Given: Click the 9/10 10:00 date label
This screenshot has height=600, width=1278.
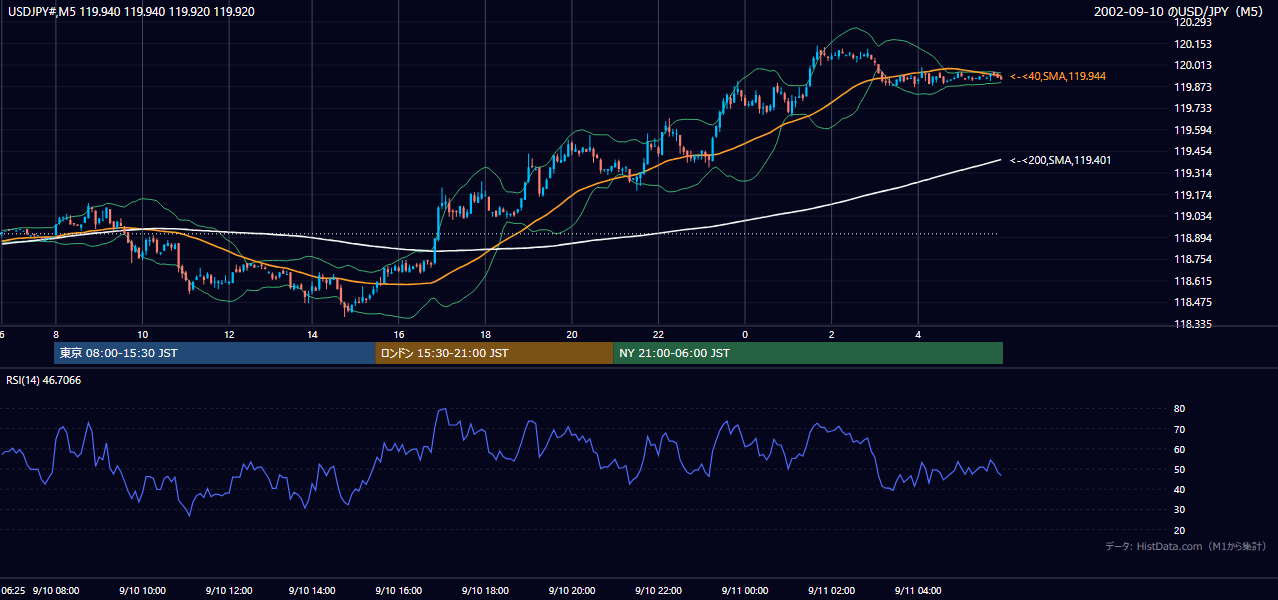Looking at the screenshot, I should 143,590.
